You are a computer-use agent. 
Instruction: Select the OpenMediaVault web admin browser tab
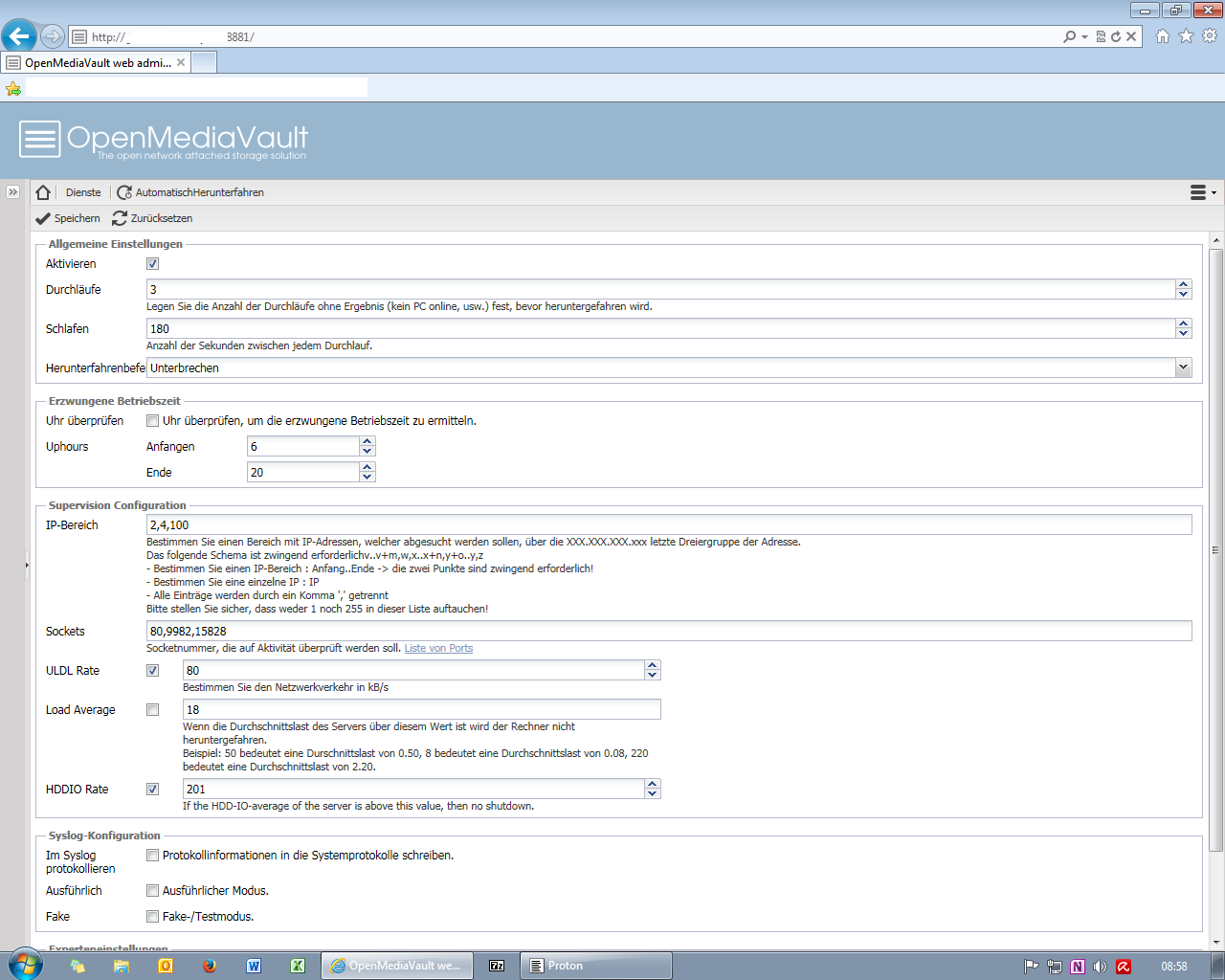pos(96,63)
